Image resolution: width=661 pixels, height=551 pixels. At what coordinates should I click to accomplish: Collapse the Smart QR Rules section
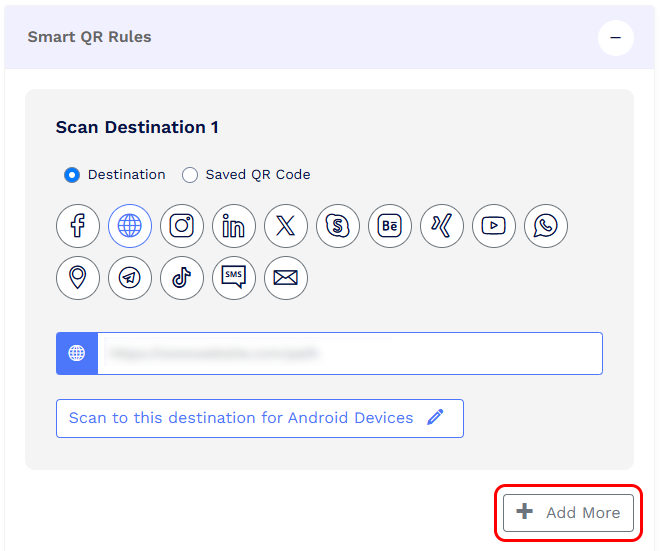click(x=615, y=38)
